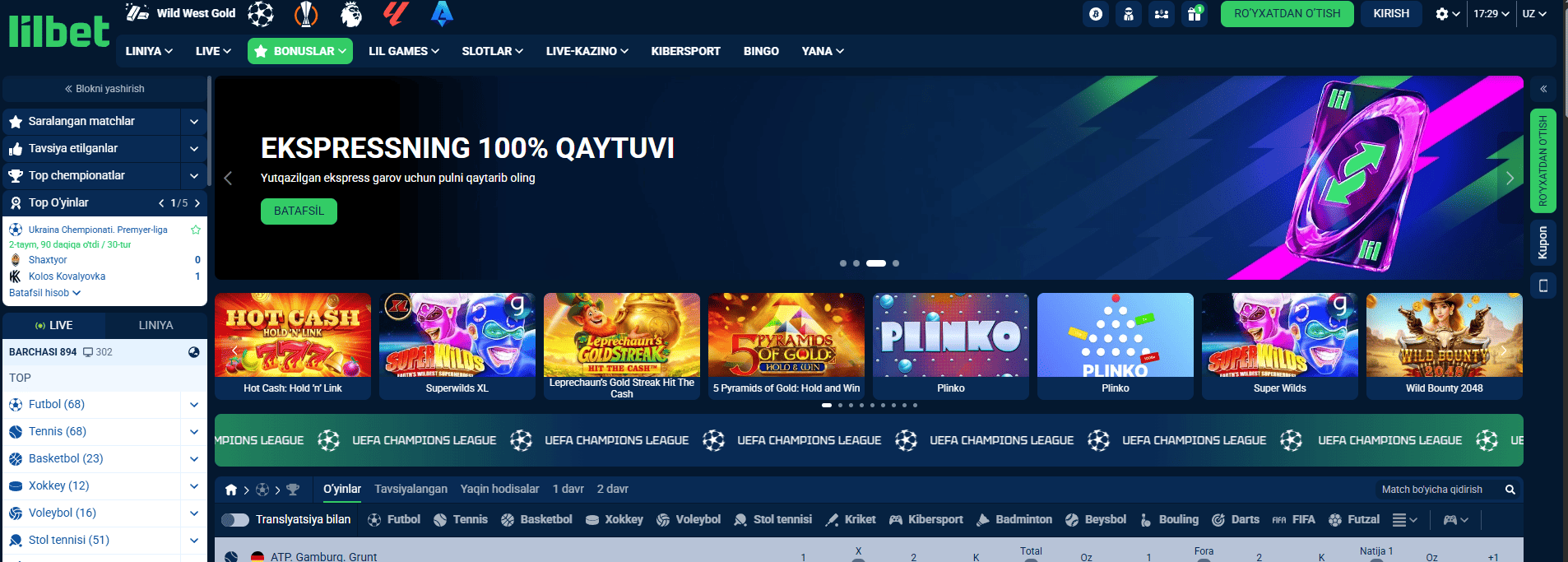
Task: Go to previous banner slide arrow
Action: [x=228, y=178]
